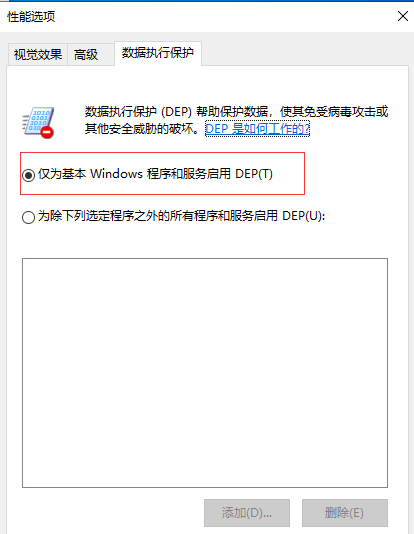
Task: Click label '为除下列选定程序之外的所有程序和服务启用'
Action: [158, 216]
